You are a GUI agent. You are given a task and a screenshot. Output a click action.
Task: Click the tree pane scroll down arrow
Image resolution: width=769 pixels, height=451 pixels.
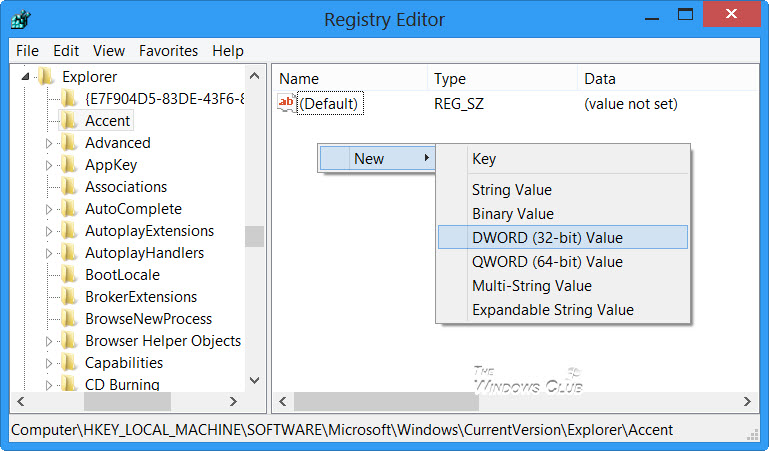click(x=254, y=380)
